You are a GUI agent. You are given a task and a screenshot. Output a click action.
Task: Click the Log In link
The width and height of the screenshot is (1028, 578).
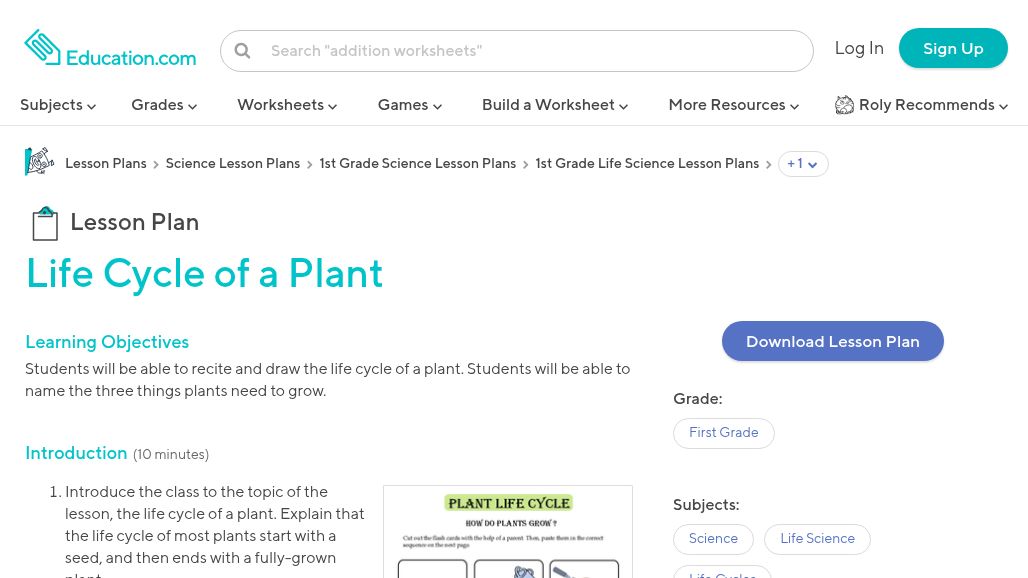[x=859, y=48]
